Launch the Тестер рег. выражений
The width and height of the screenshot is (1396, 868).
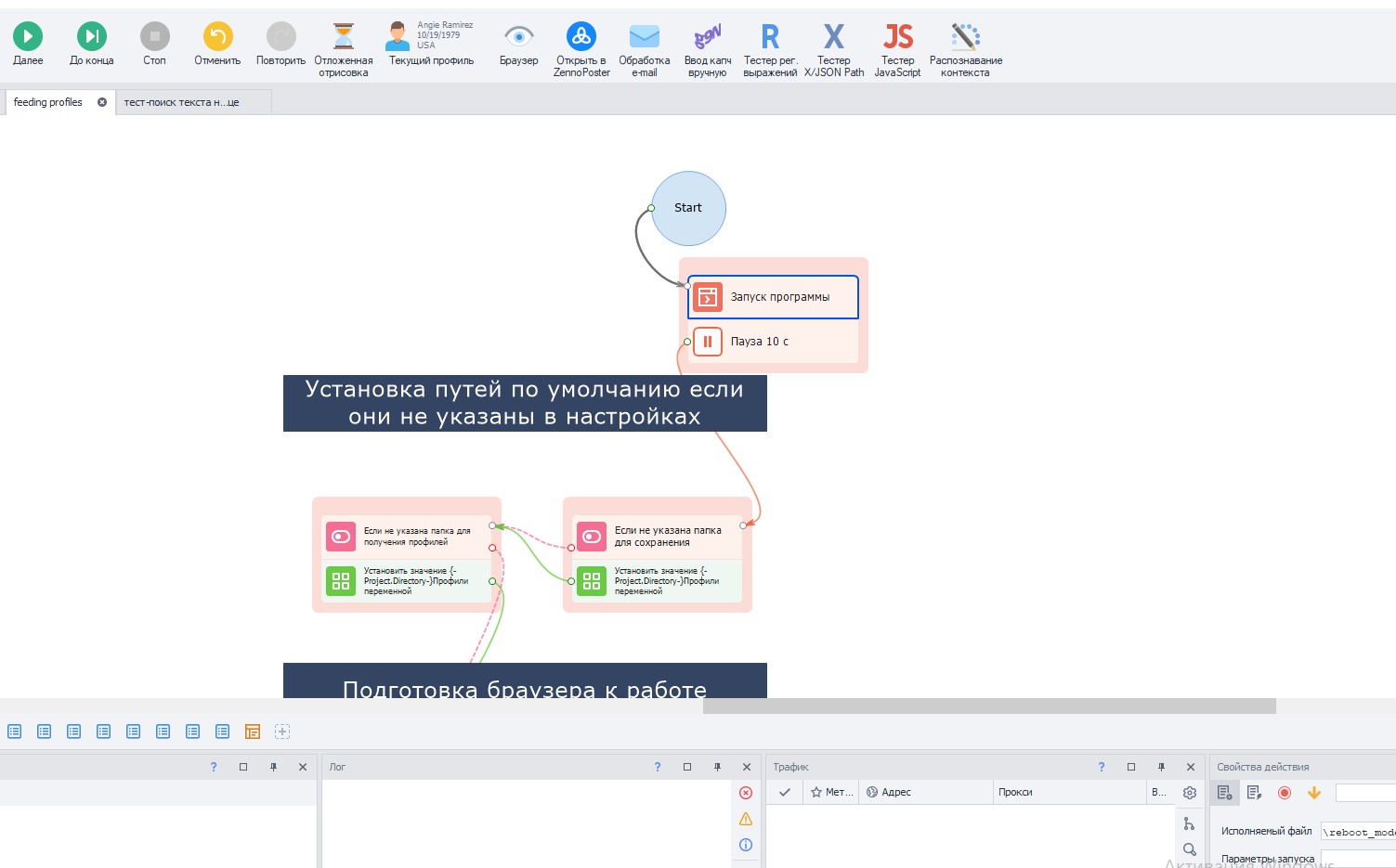pos(770,36)
